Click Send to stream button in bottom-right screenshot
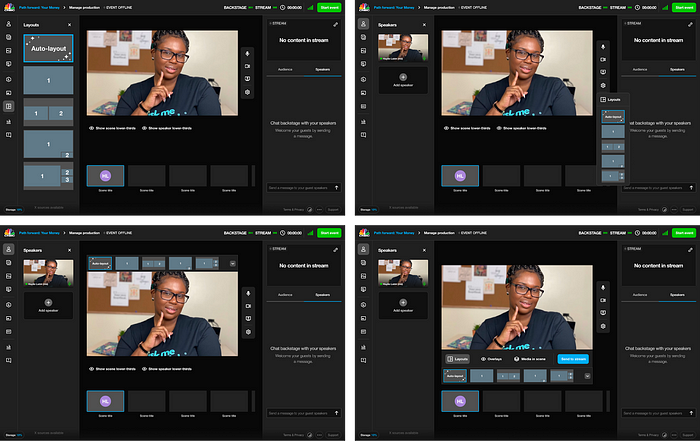 (x=573, y=359)
